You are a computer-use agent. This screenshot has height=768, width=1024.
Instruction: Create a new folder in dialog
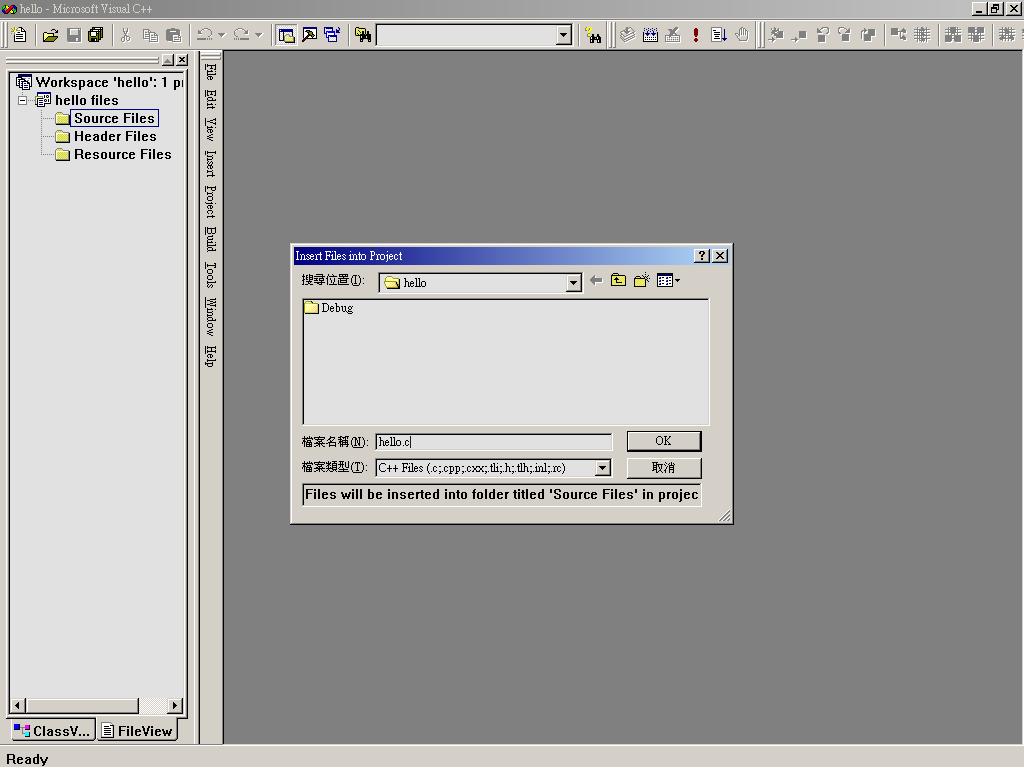[641, 281]
